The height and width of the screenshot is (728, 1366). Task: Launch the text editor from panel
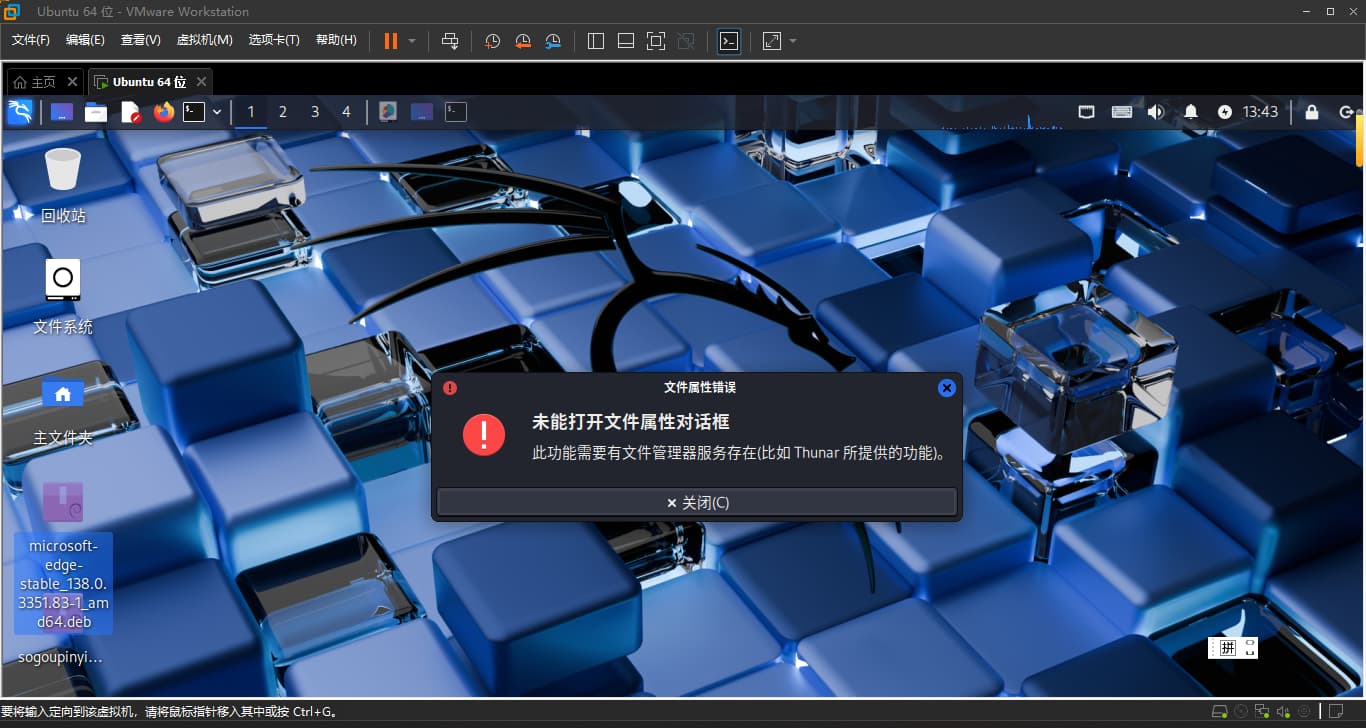pyautogui.click(x=130, y=112)
